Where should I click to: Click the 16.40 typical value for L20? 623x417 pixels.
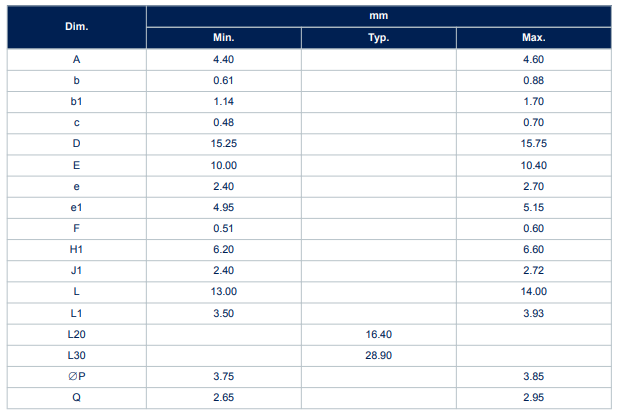click(x=378, y=334)
